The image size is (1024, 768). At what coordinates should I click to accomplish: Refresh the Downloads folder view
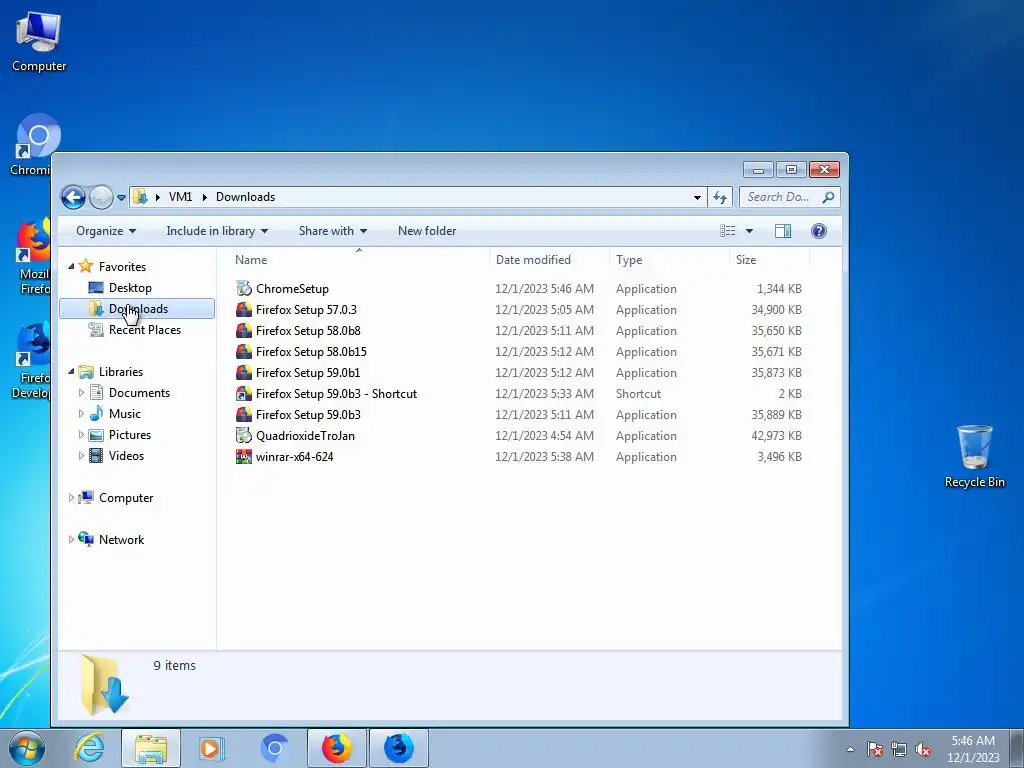pyautogui.click(x=720, y=197)
